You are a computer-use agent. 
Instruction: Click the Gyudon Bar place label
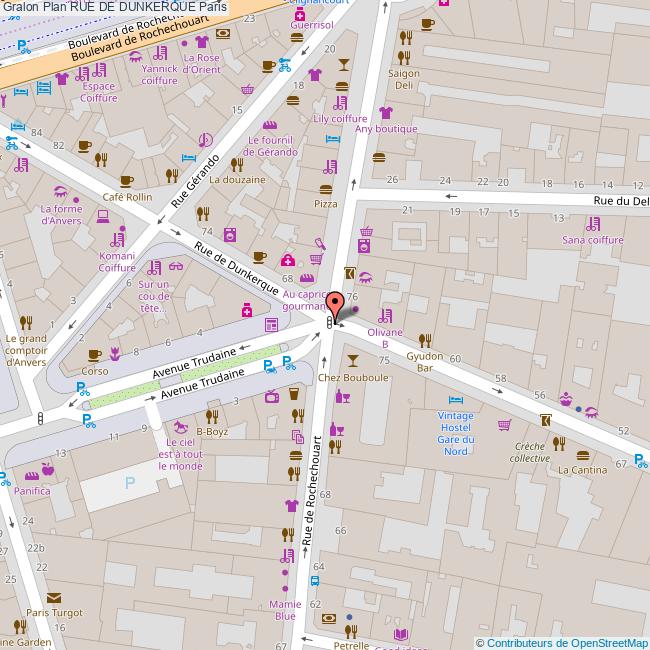point(425,362)
